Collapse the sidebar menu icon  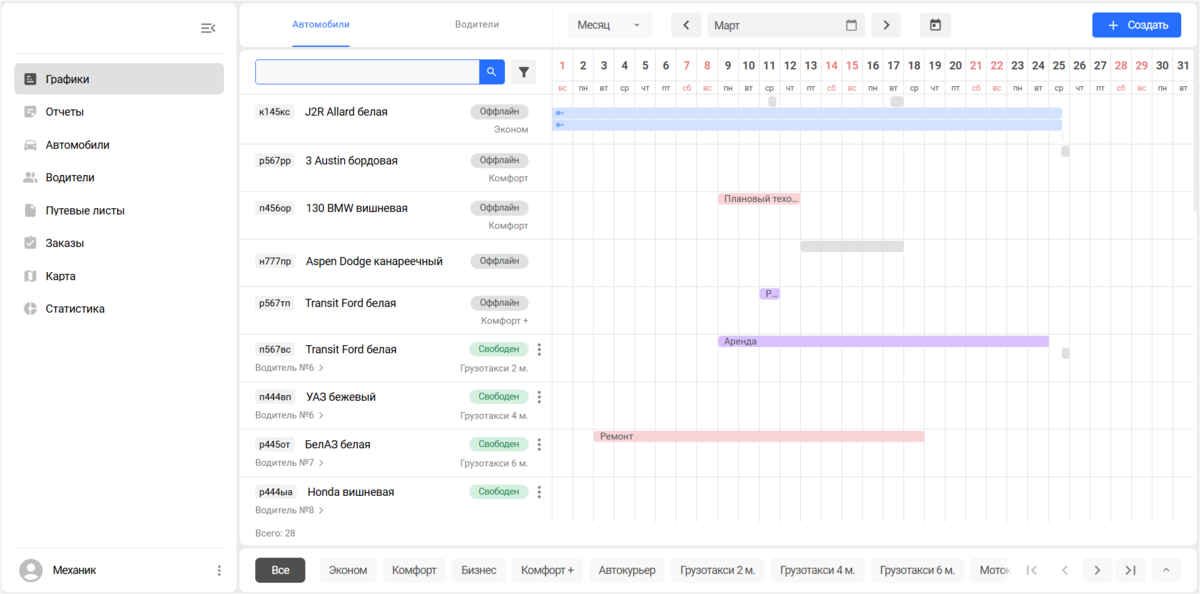[x=208, y=28]
